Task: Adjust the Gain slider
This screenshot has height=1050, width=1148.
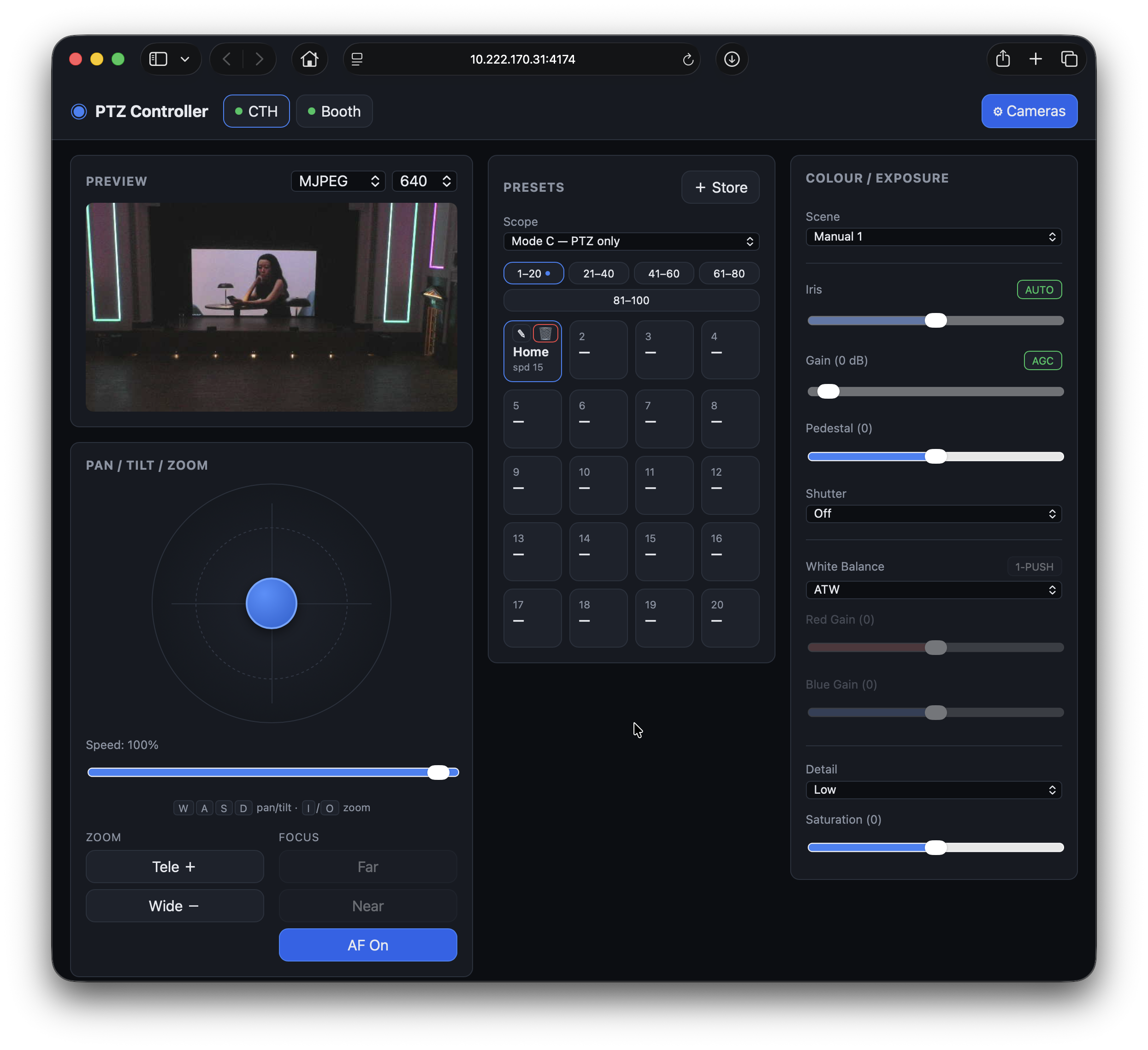Action: (935, 392)
